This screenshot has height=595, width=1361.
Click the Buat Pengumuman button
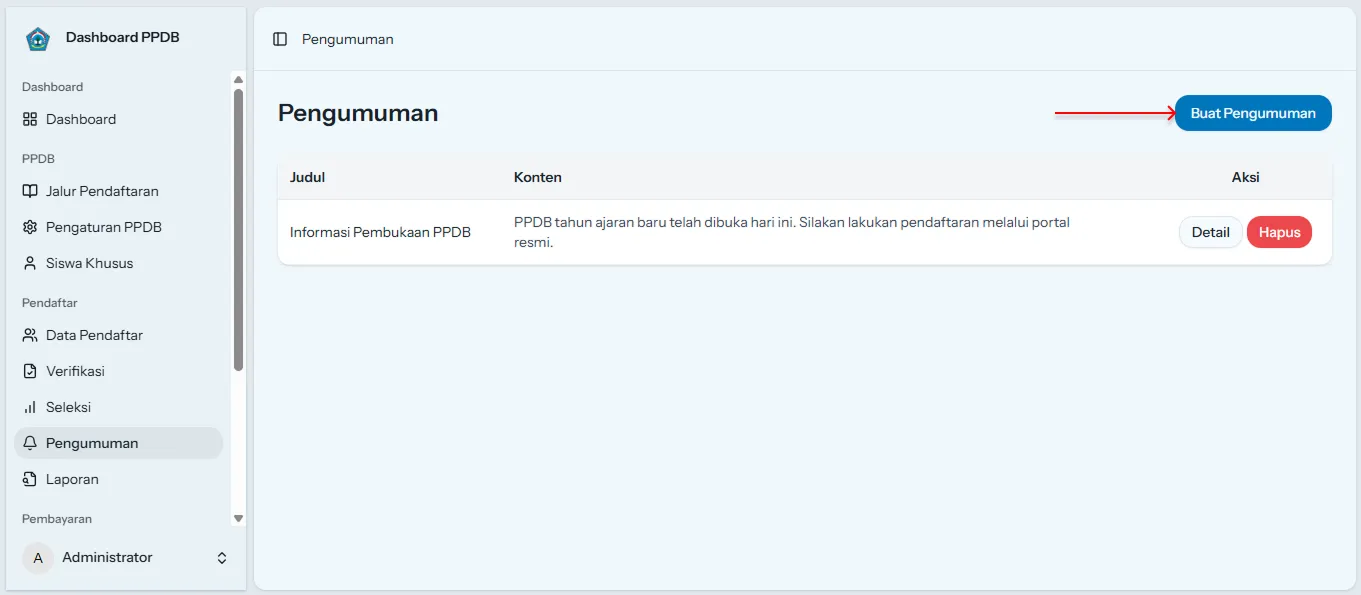1253,113
